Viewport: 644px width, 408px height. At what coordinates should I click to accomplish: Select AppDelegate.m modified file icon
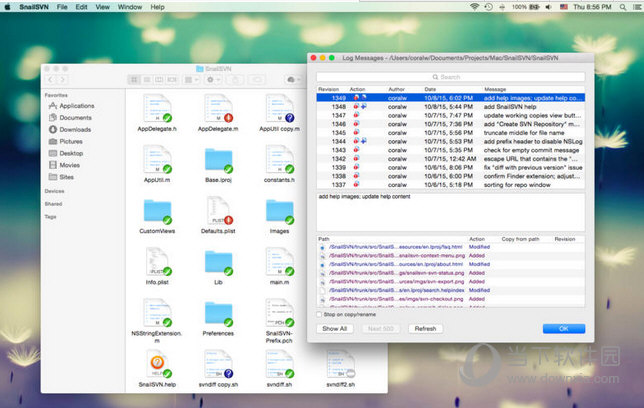point(218,108)
